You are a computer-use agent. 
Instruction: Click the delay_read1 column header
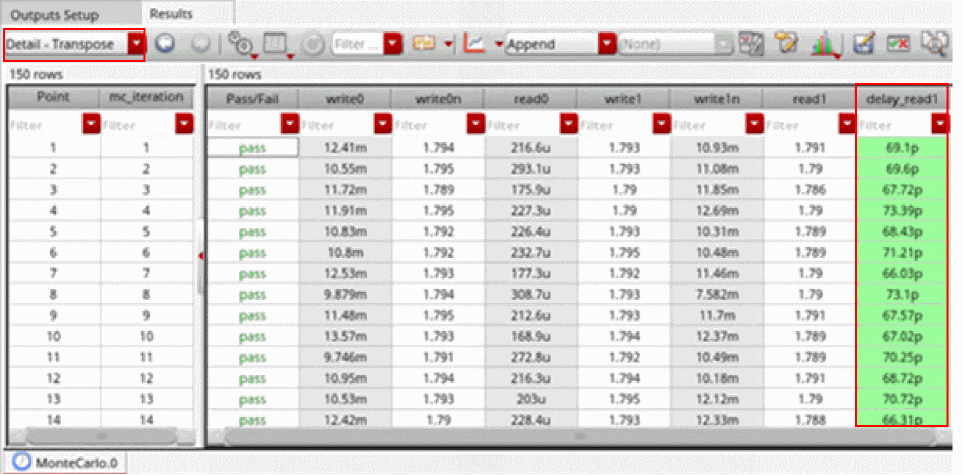[x=901, y=98]
